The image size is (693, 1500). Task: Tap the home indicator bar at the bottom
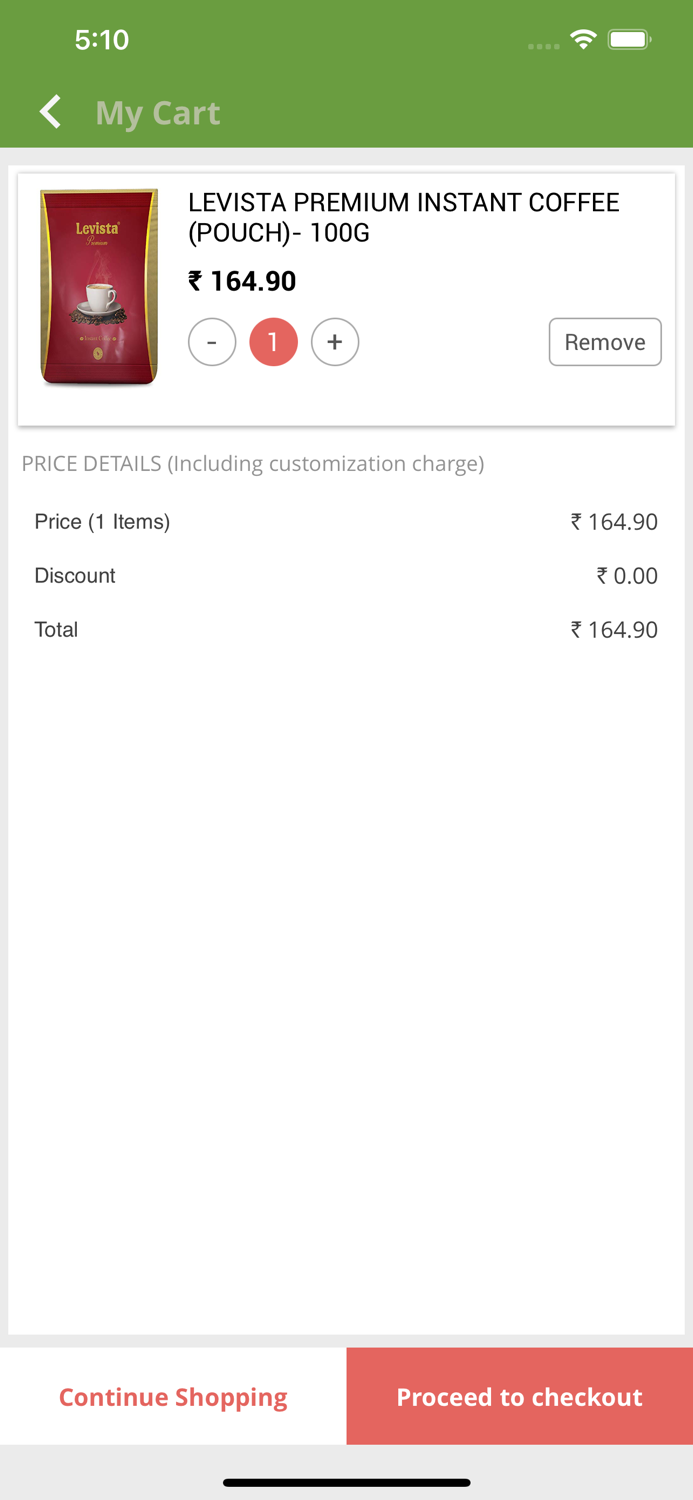click(x=346, y=1483)
